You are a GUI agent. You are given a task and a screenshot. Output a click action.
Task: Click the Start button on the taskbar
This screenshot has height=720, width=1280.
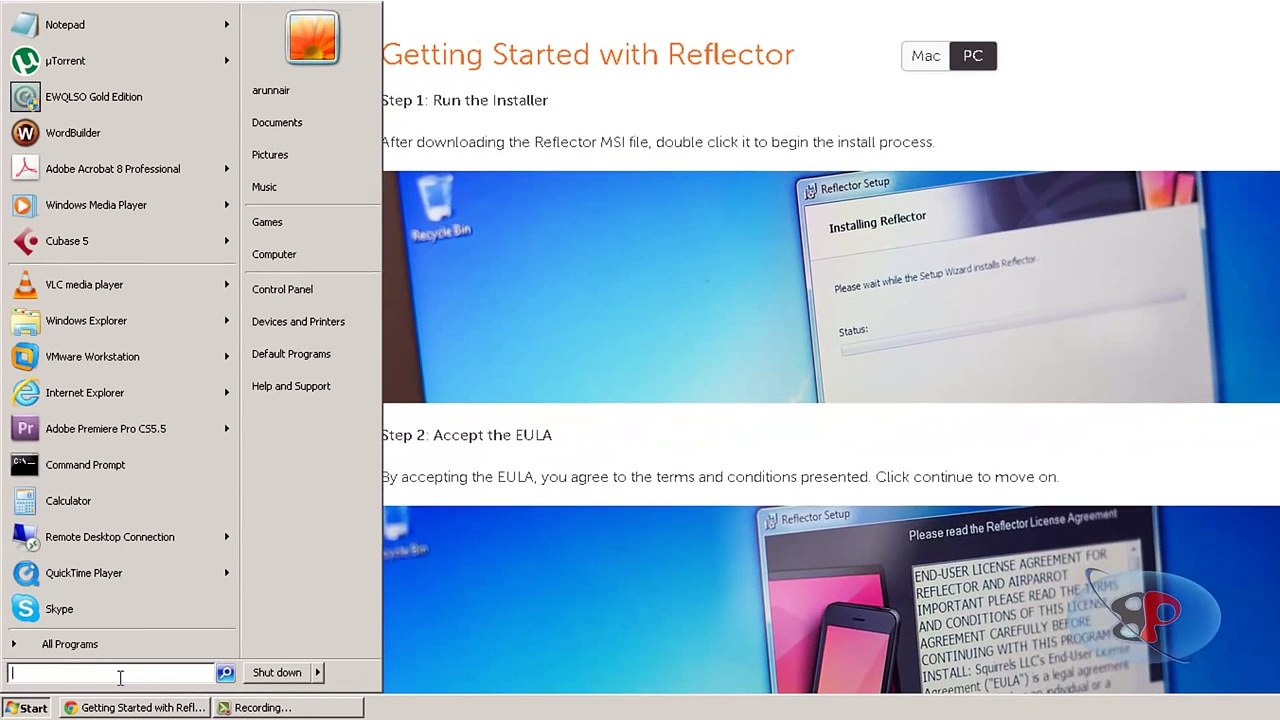[x=26, y=708]
